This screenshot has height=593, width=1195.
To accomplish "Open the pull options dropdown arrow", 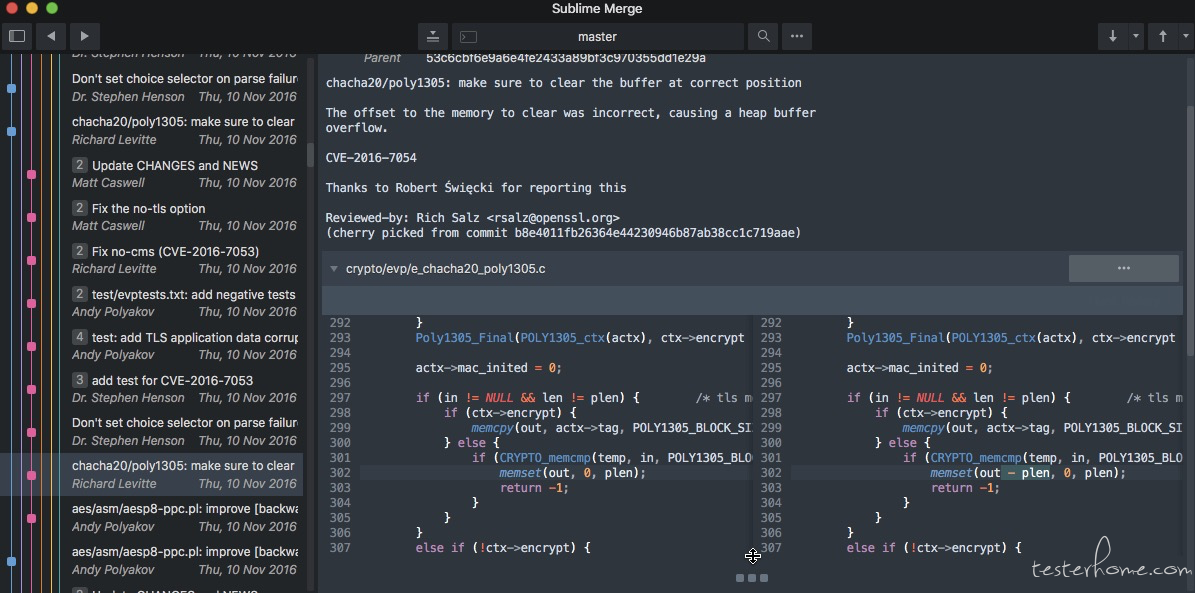I will (1136, 36).
